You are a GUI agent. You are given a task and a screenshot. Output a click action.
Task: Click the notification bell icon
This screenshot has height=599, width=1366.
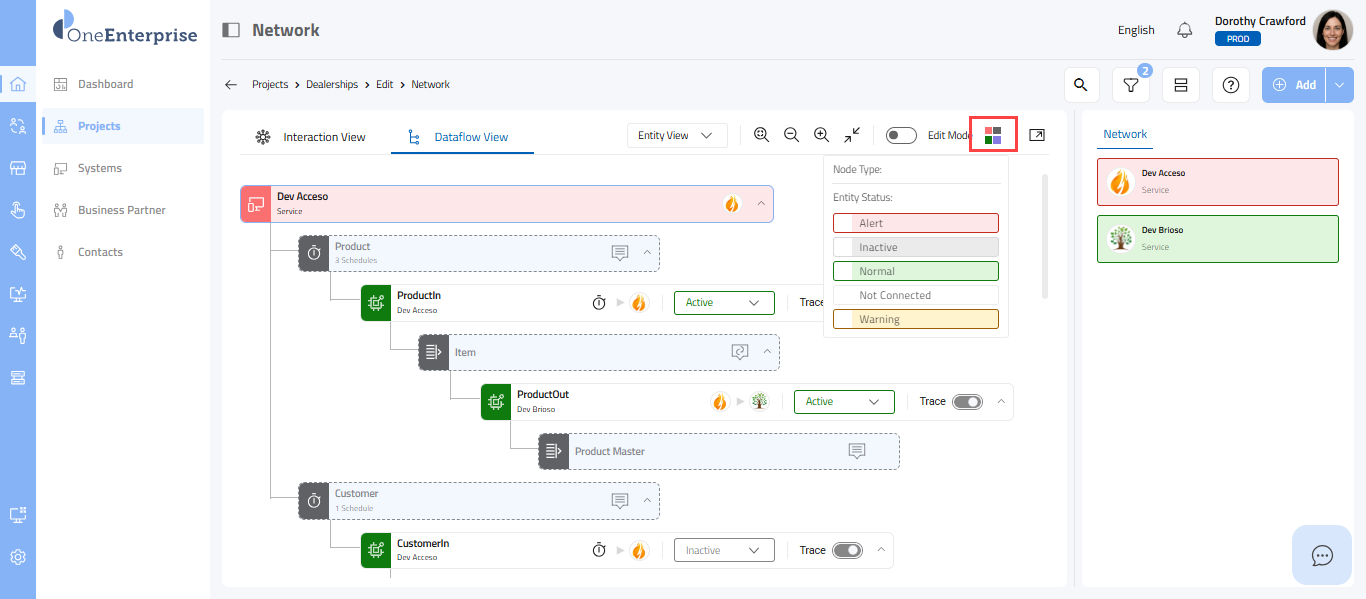tap(1185, 30)
